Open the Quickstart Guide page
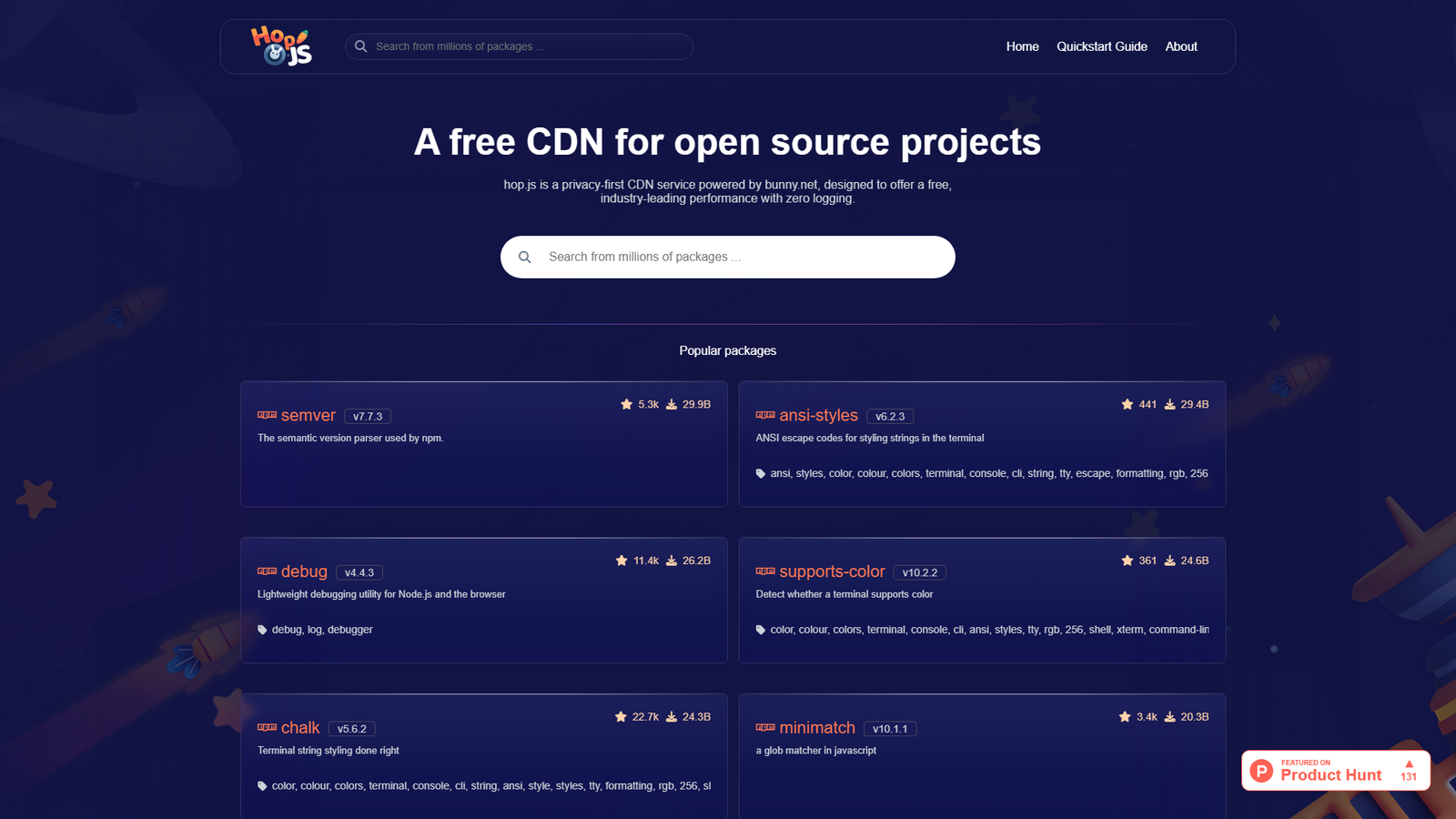This screenshot has width=1456, height=819. point(1101,46)
